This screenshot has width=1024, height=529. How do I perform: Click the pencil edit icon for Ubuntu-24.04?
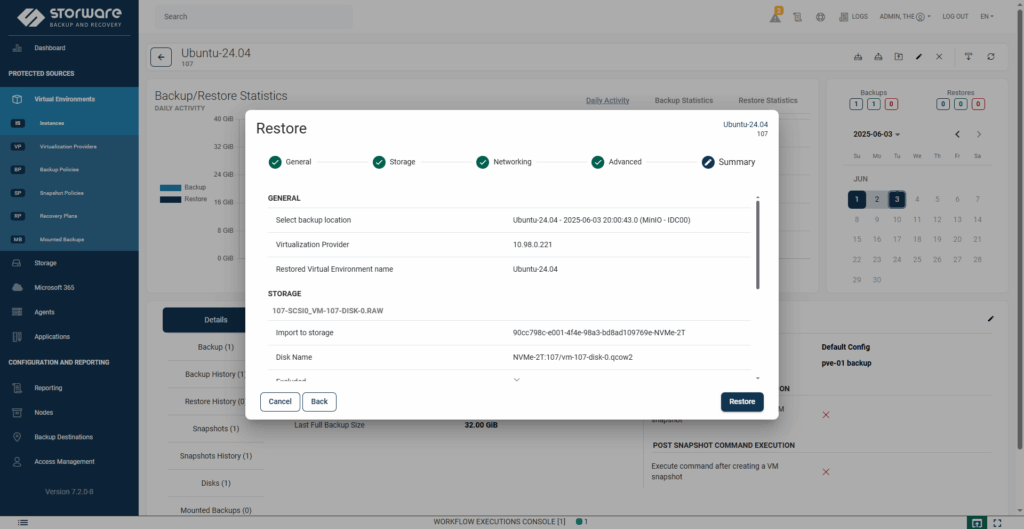tap(918, 57)
